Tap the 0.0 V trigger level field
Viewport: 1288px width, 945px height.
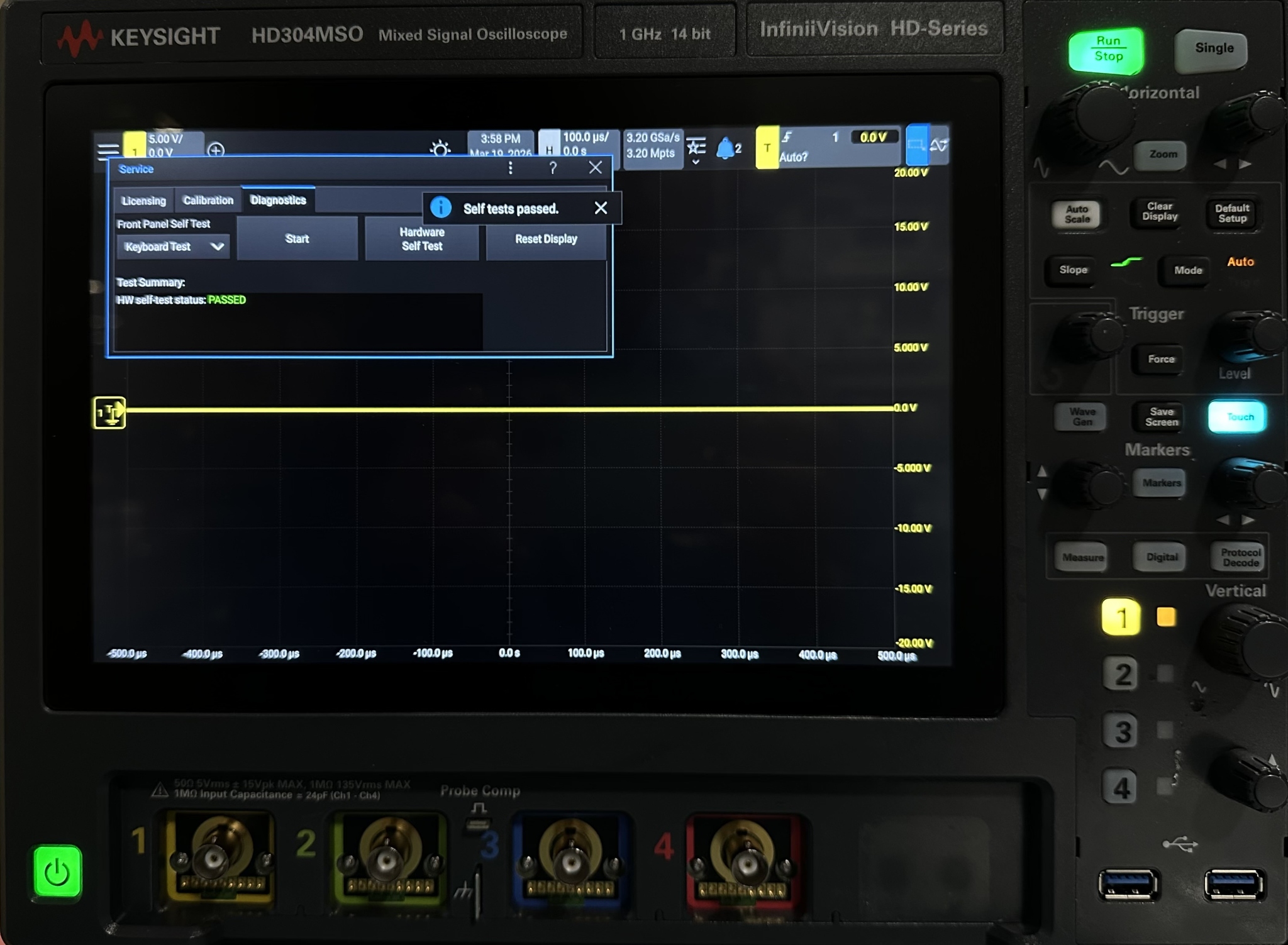pyautogui.click(x=874, y=137)
